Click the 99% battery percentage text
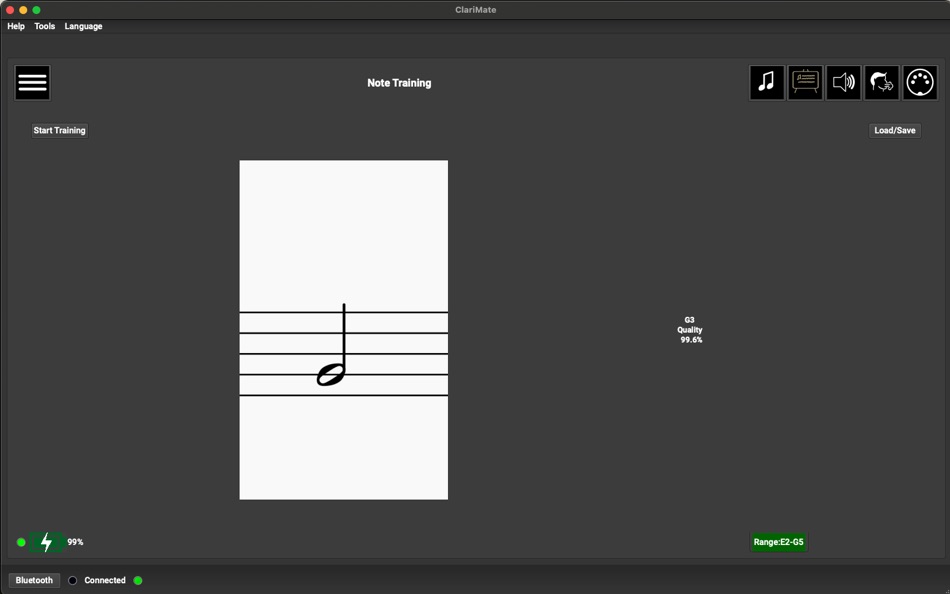The width and height of the screenshot is (950, 594). [x=75, y=542]
